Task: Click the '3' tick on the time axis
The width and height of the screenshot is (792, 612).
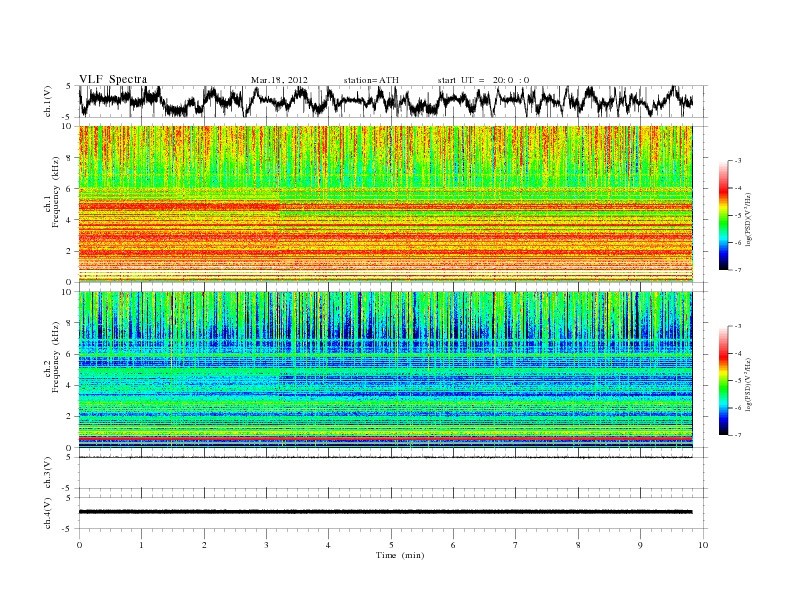Action: click(266, 545)
